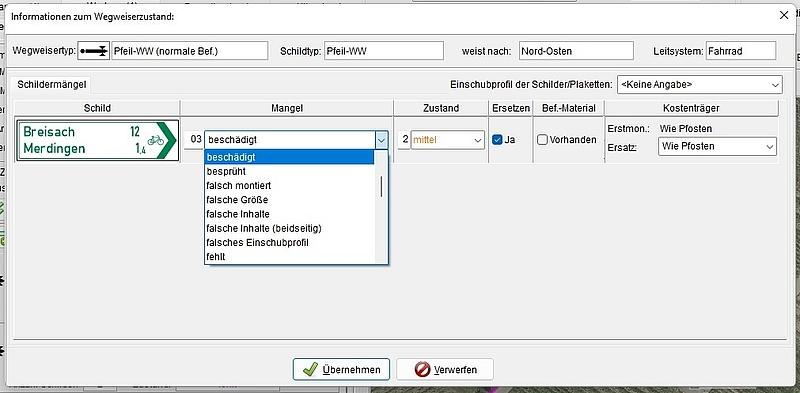Click the Mangel code 03 field
This screenshot has width=800, height=393.
194,140
